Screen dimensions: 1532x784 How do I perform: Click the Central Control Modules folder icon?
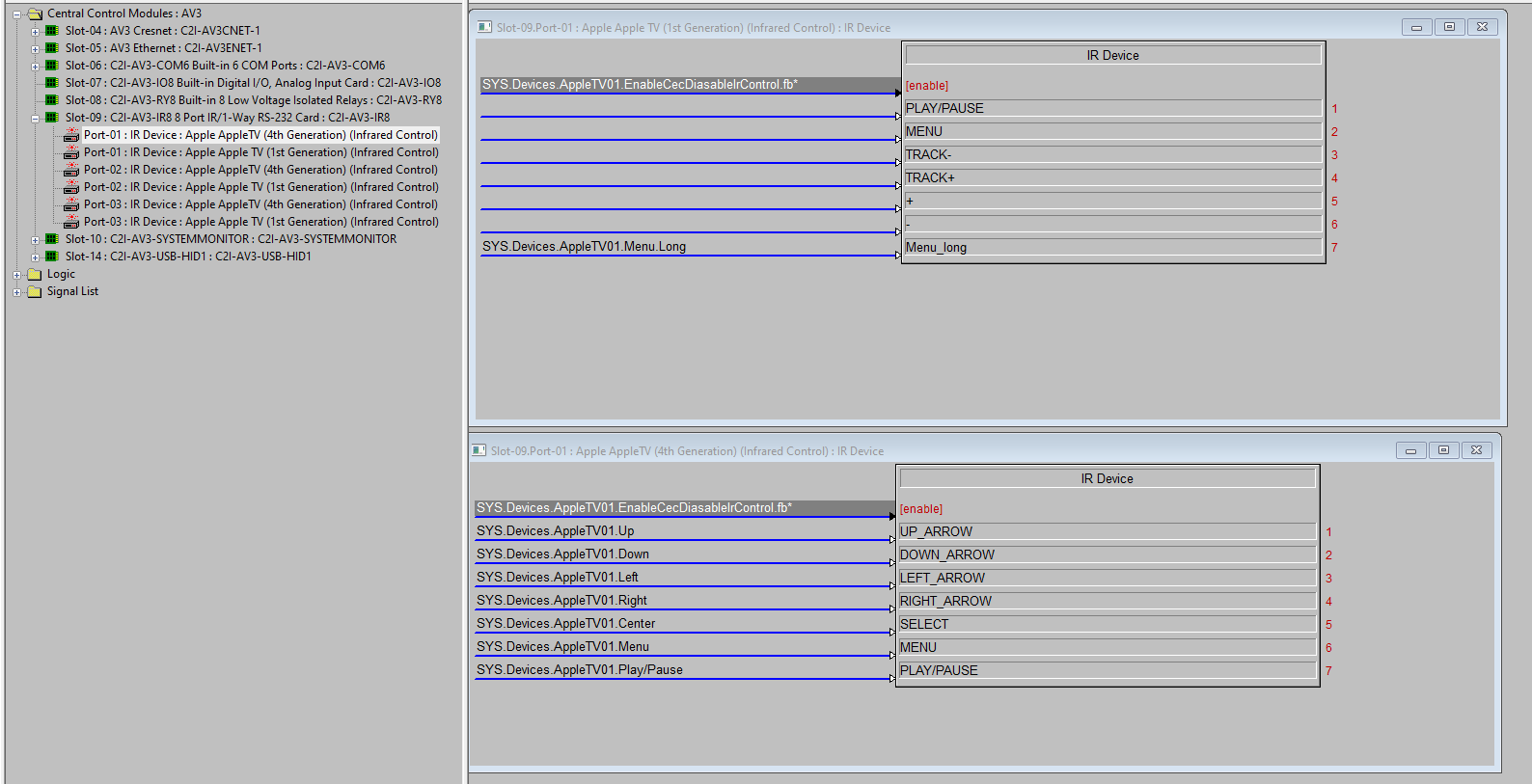35,14
